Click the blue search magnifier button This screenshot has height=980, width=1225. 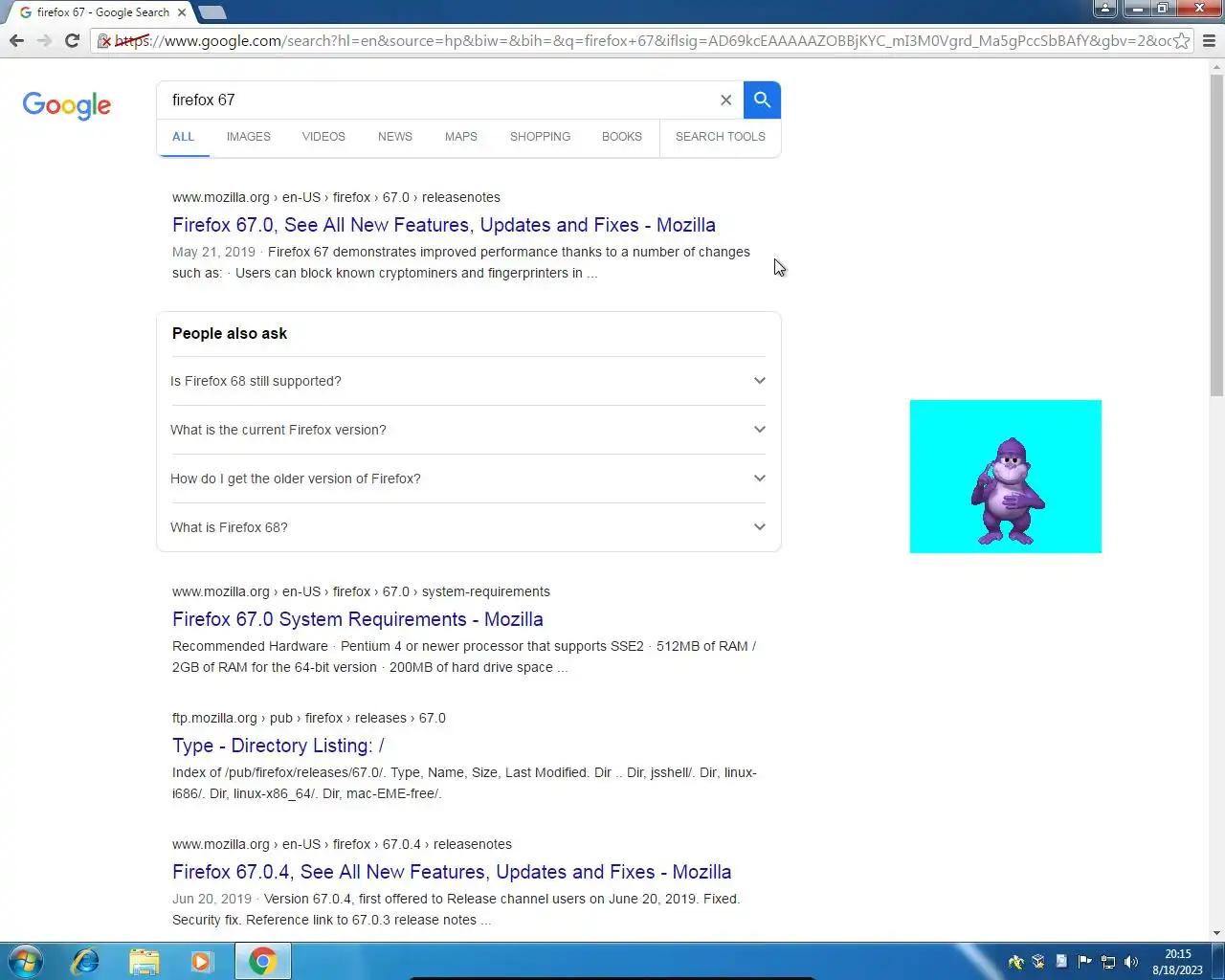pyautogui.click(x=762, y=100)
